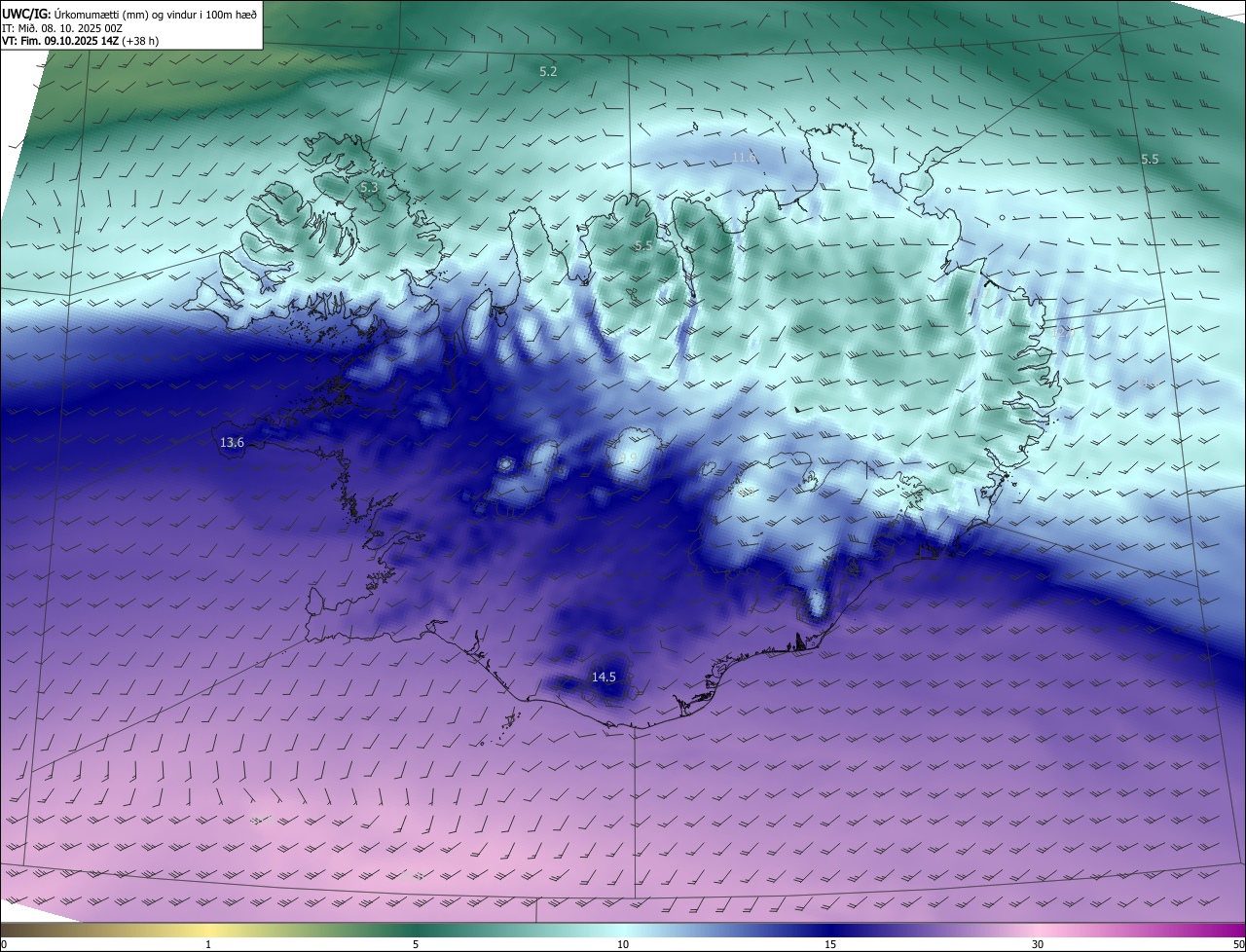Viewport: 1246px width, 952px height.
Task: Select the 11.6 value label off north coast
Action: pyautogui.click(x=745, y=157)
